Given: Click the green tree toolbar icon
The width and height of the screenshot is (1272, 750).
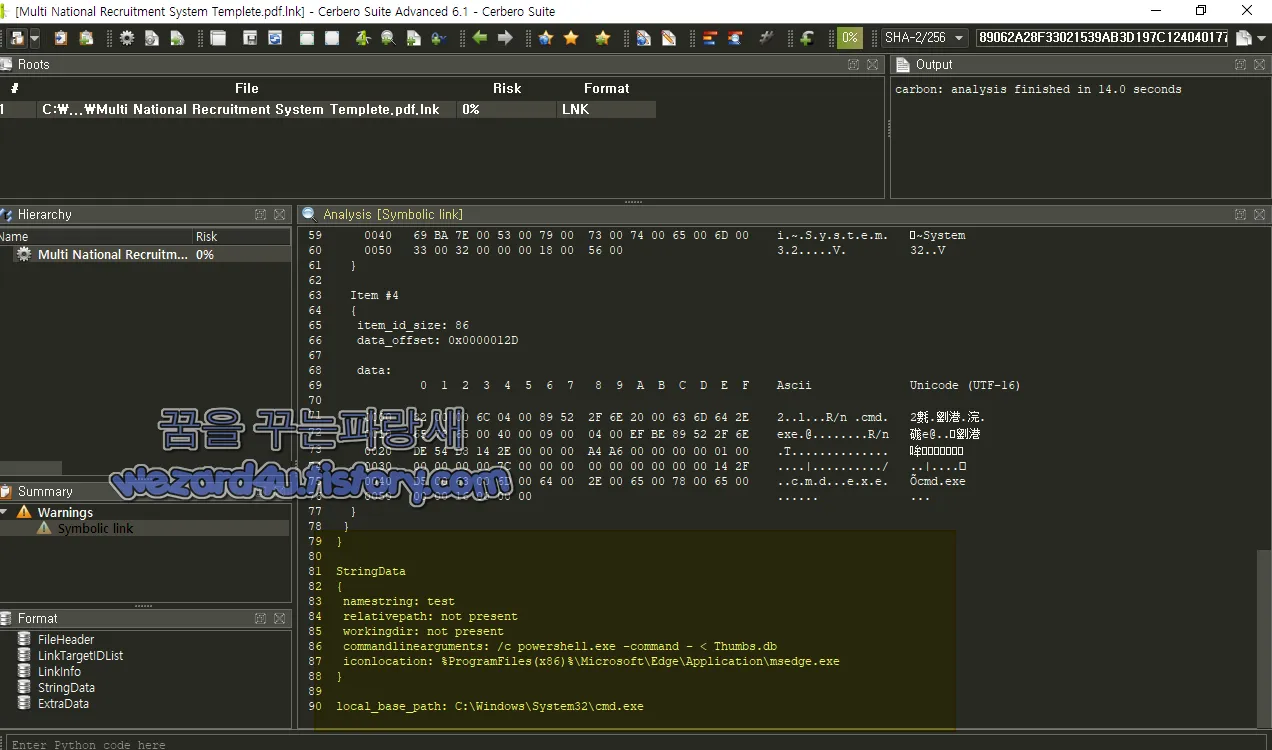Looking at the screenshot, I should [x=362, y=38].
